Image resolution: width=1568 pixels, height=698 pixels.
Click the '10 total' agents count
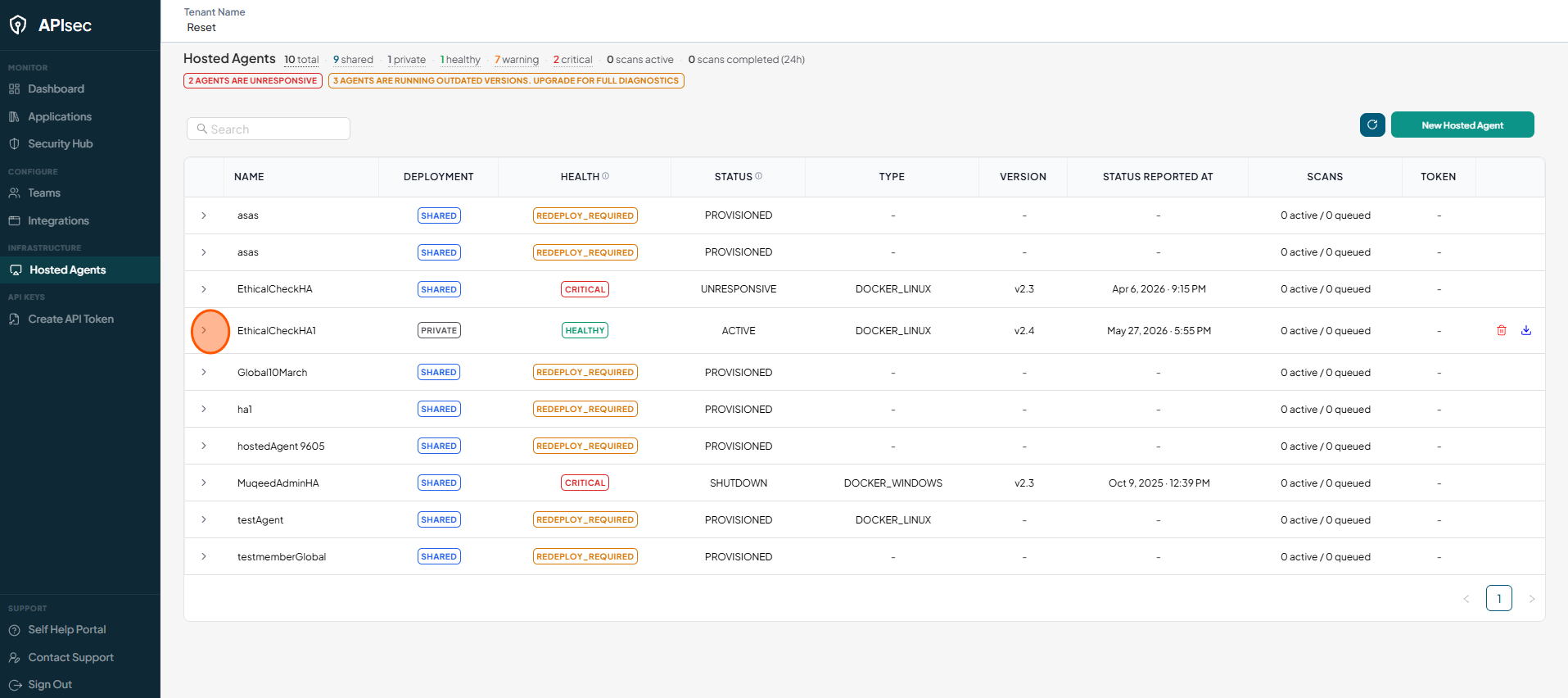(x=301, y=60)
